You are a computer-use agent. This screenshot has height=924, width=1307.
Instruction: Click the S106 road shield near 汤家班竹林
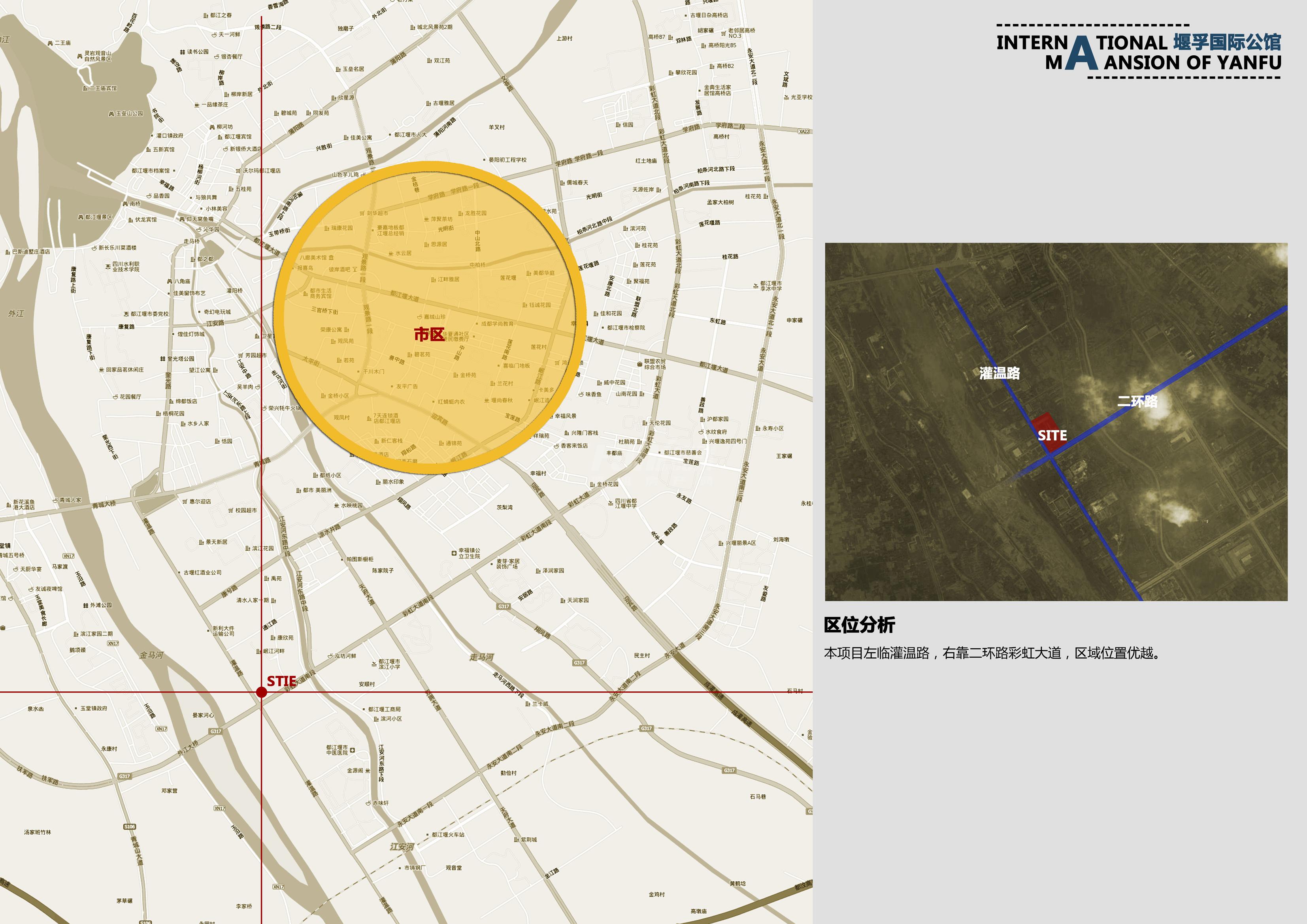pos(129,826)
